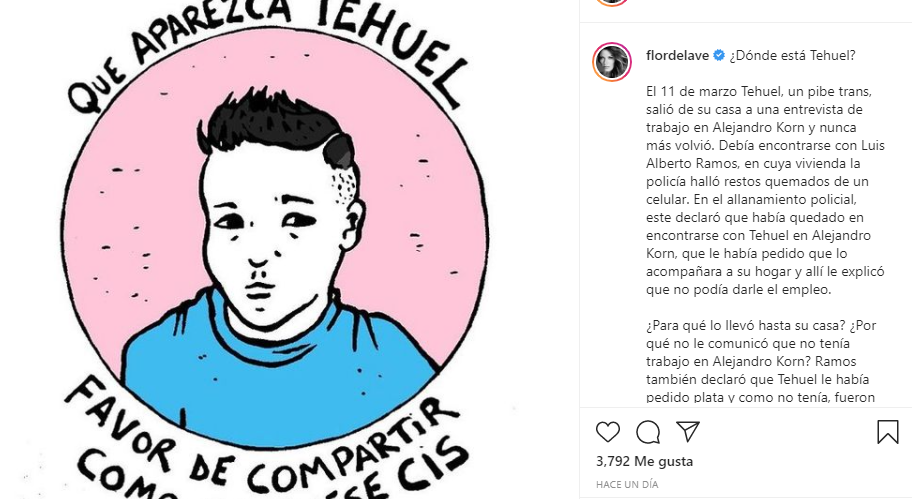Share post using the paper plane icon

[687, 432]
